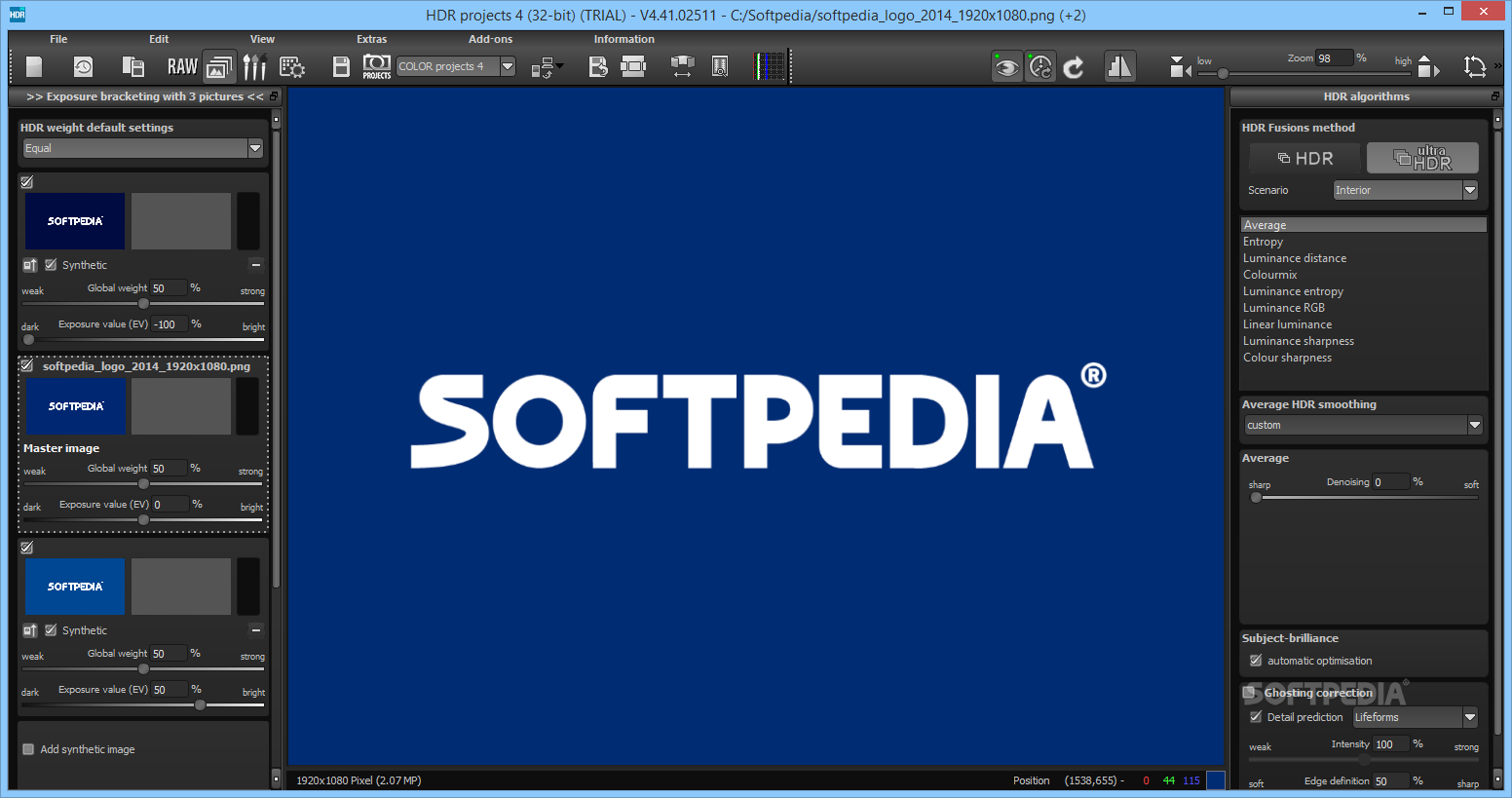Open Lifeforms detail prediction dropdown
Viewport: 1512px width, 798px height.
pos(1415,717)
